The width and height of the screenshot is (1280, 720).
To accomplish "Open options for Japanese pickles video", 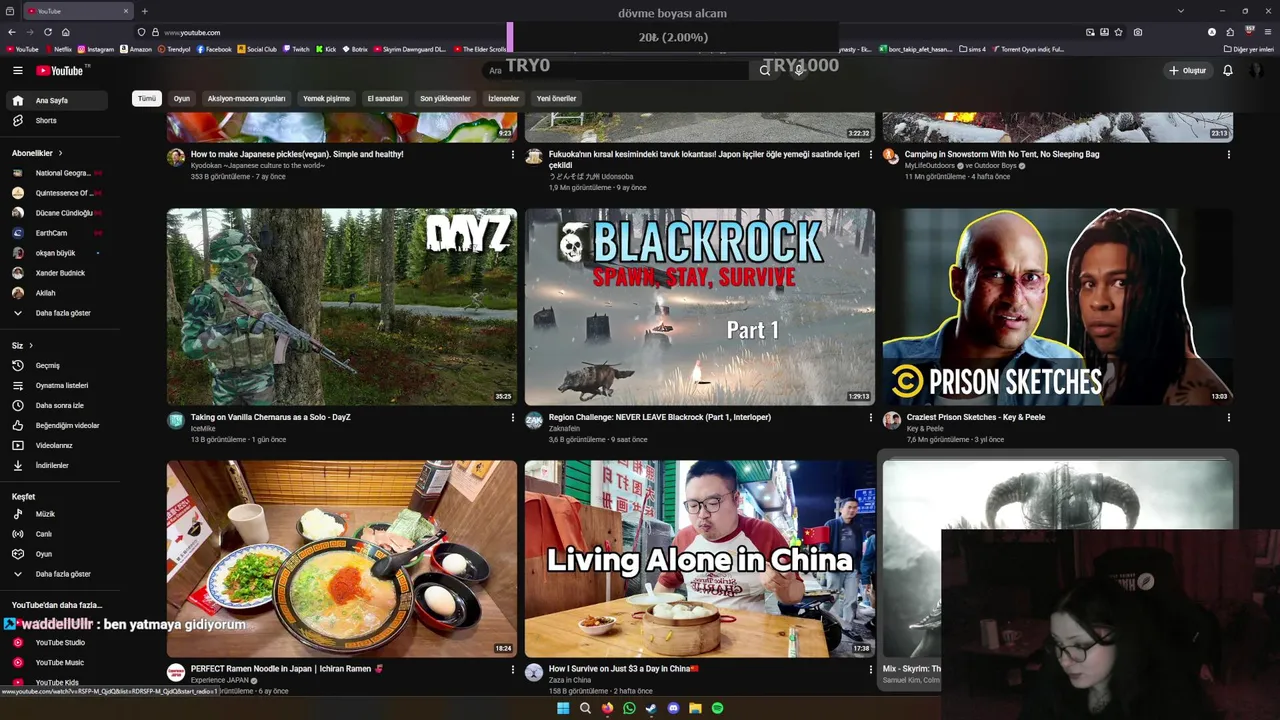I will coord(513,154).
